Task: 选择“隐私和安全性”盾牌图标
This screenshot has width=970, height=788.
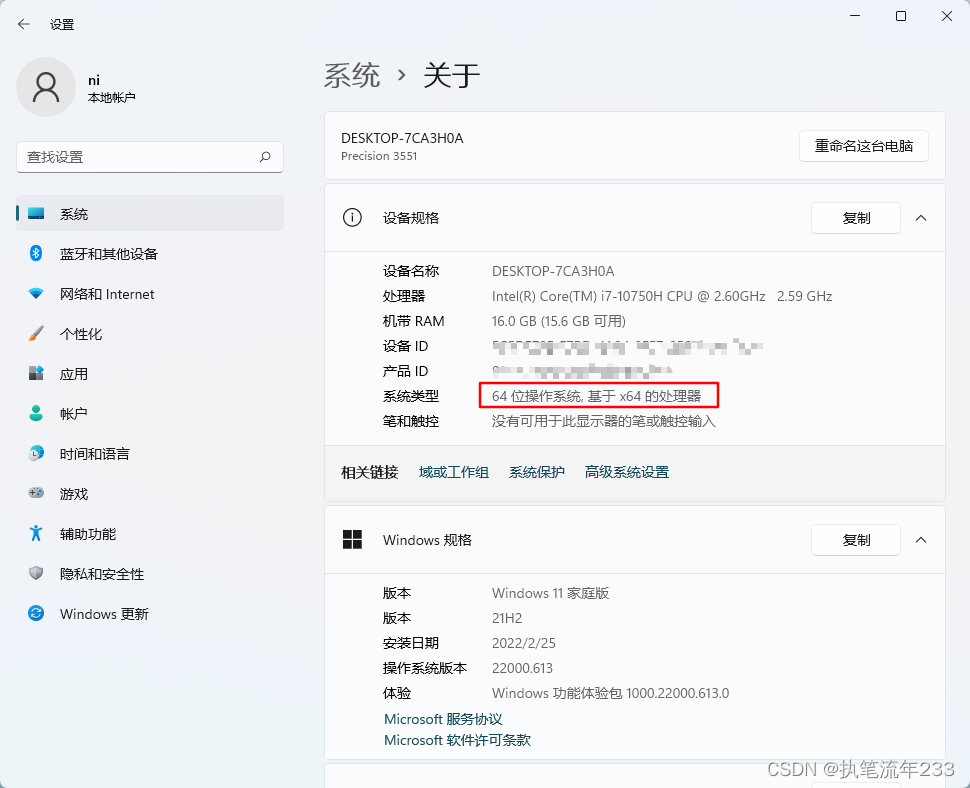Action: coord(36,574)
